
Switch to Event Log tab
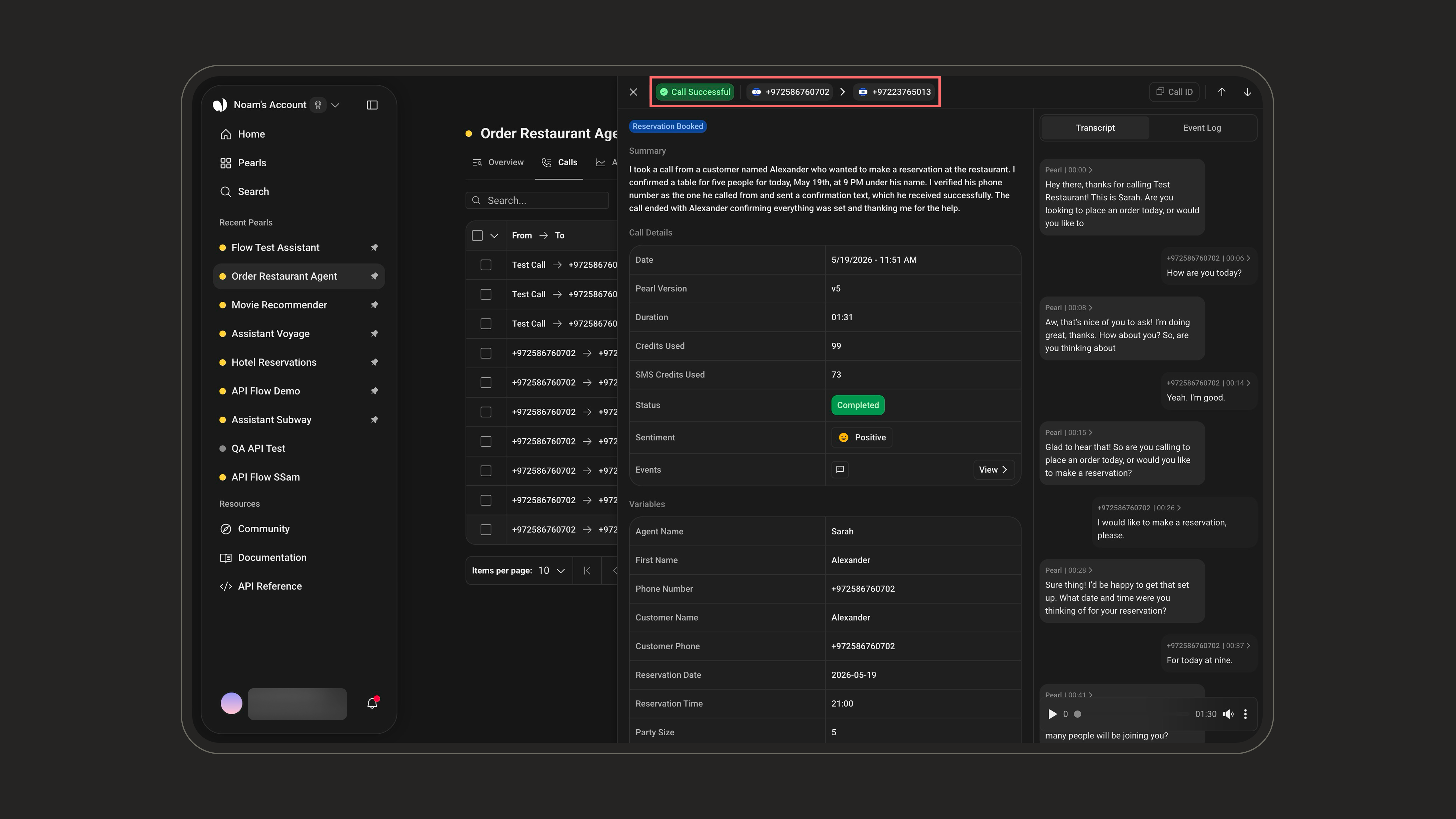pos(1202,128)
